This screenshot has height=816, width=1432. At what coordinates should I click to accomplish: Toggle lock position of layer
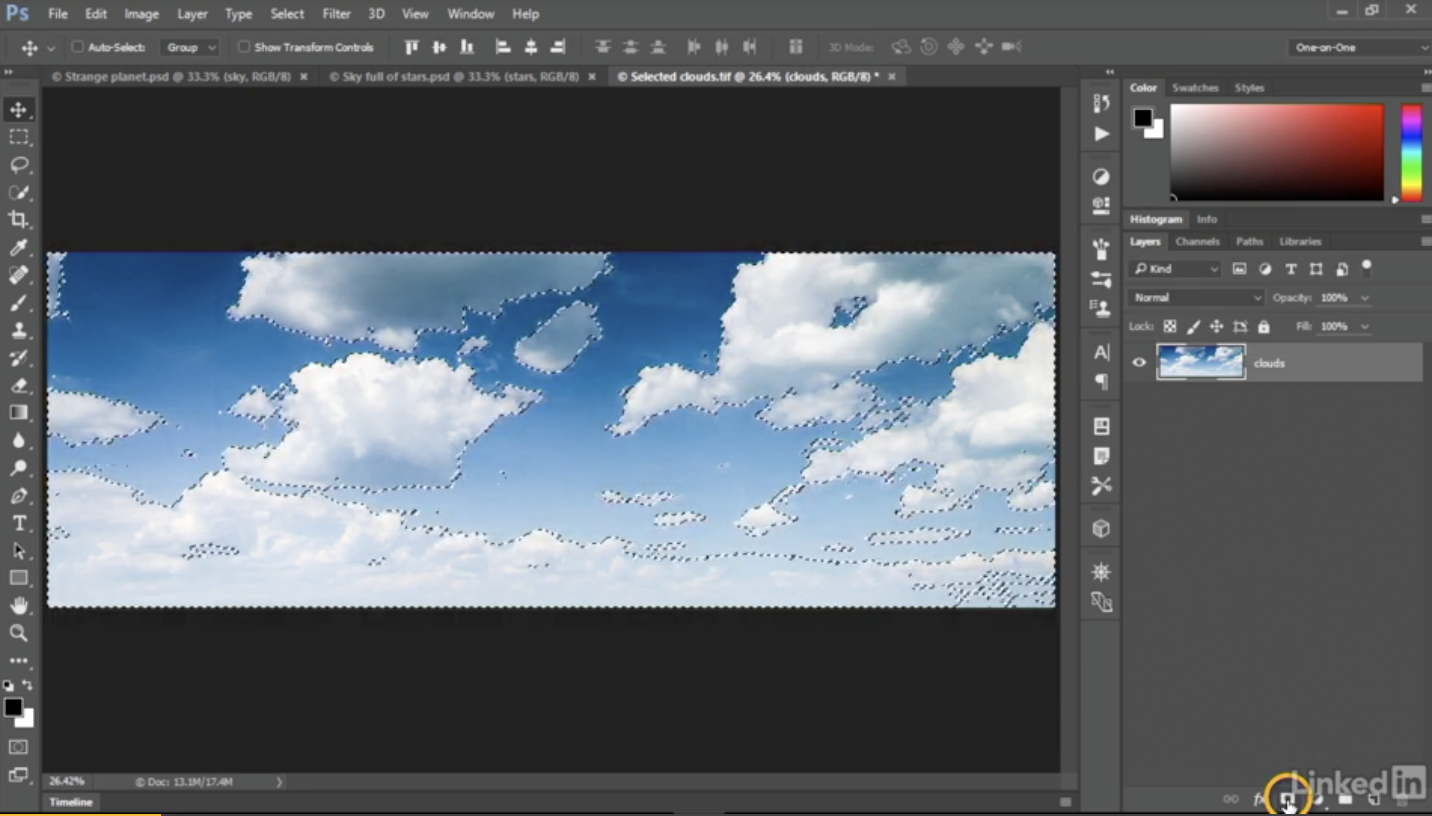(x=1216, y=327)
